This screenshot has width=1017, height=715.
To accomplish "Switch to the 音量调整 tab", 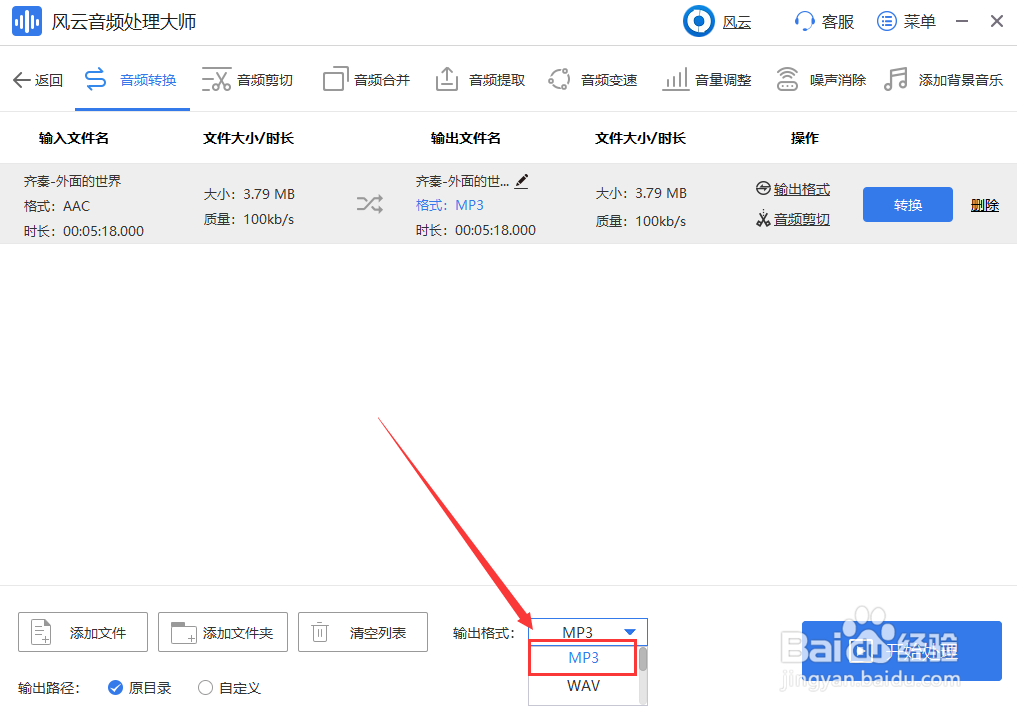I will pyautogui.click(x=707, y=80).
